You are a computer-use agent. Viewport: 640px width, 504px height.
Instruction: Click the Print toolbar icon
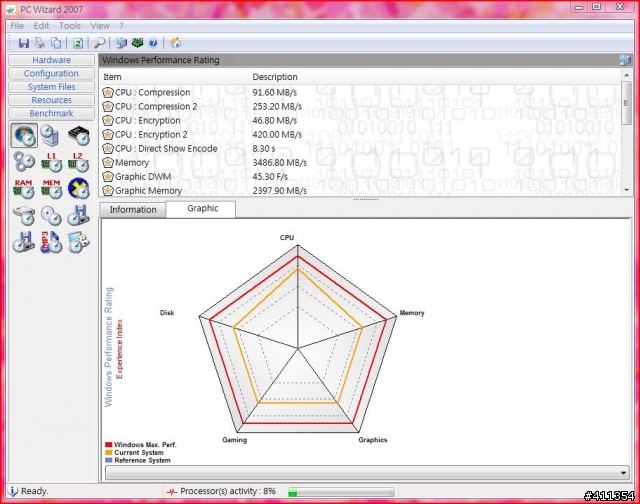point(40,43)
